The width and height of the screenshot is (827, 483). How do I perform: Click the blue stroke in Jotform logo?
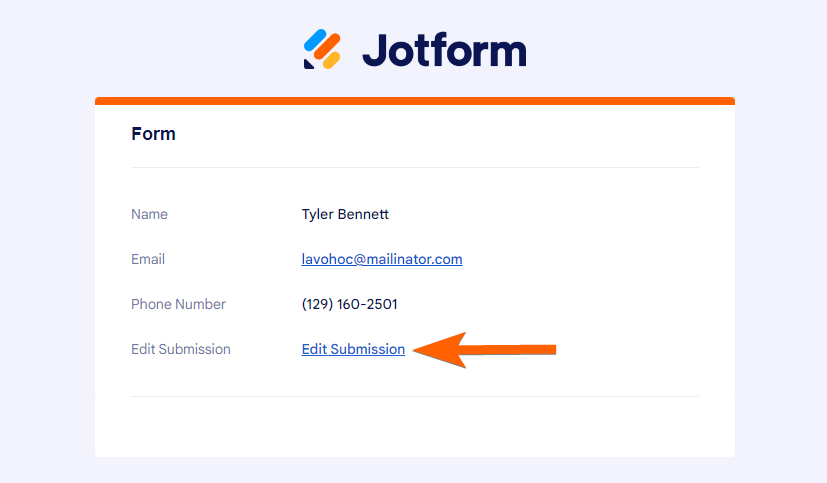tap(316, 41)
